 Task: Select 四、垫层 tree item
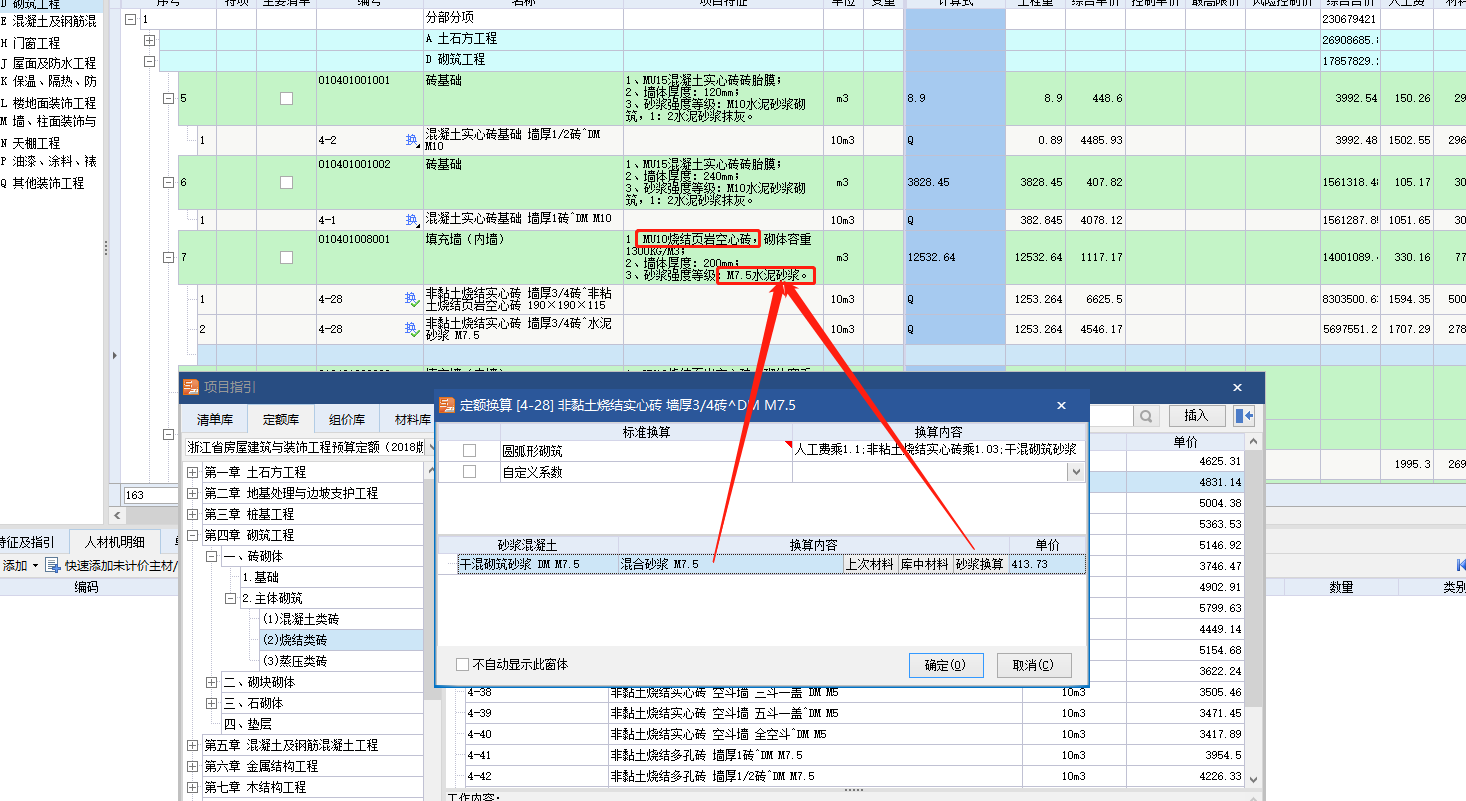point(247,724)
